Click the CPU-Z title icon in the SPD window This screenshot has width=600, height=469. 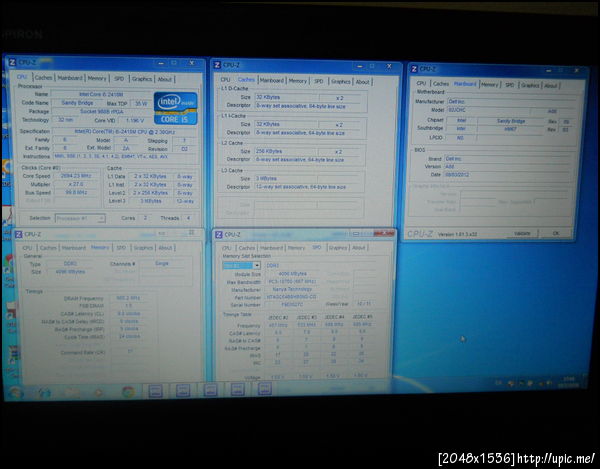(x=218, y=234)
